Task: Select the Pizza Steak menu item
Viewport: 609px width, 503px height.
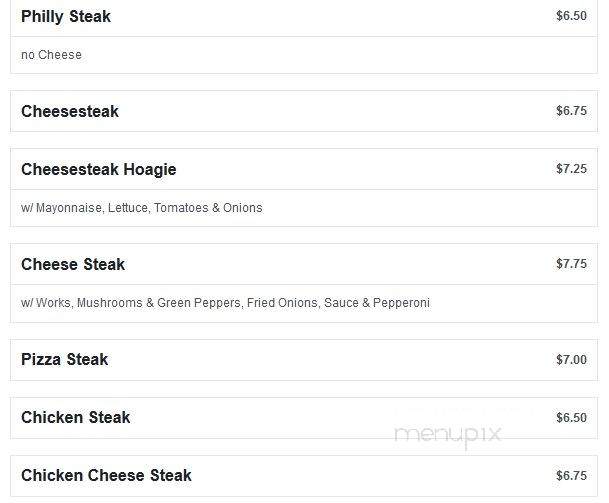Action: pos(64,360)
